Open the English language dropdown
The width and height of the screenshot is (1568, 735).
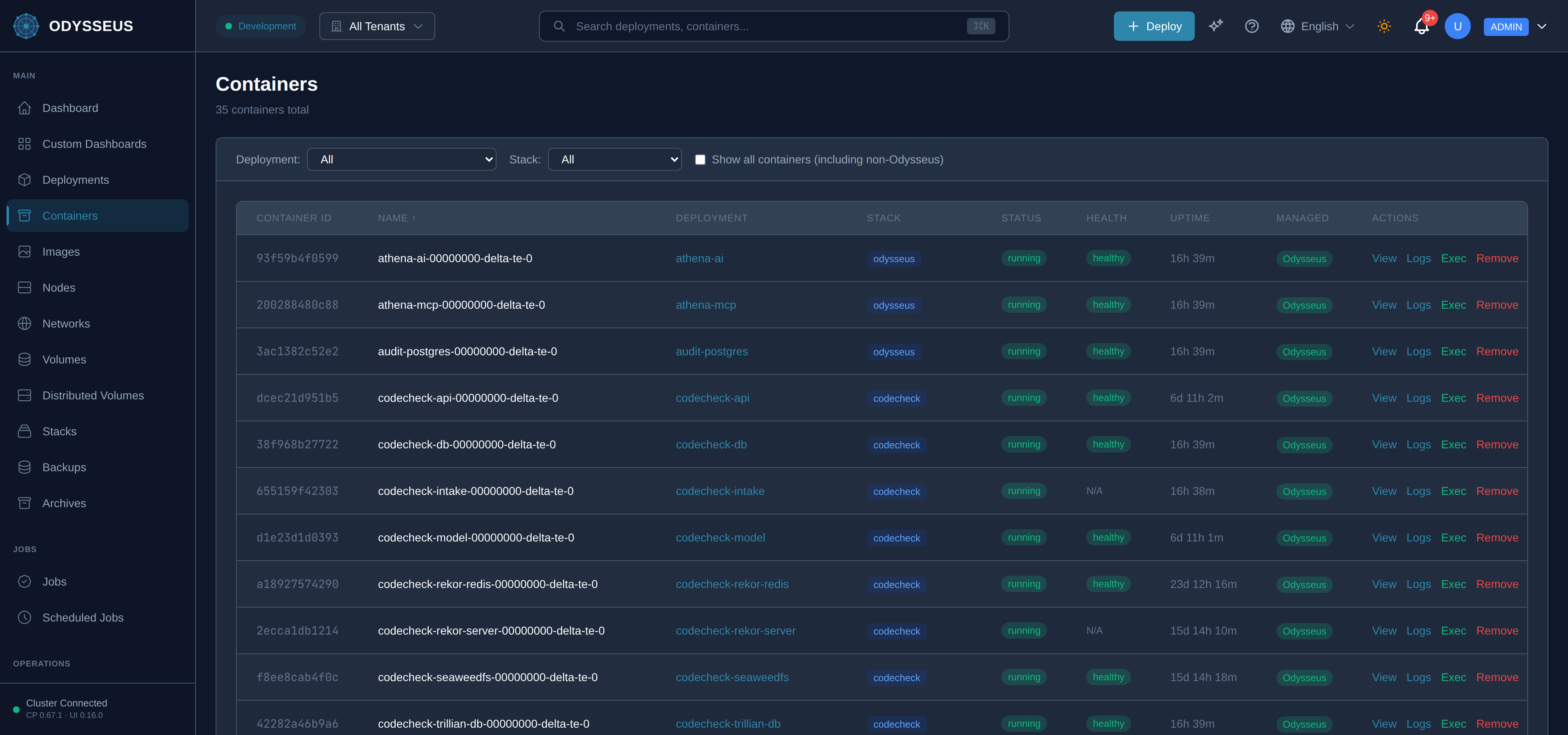coord(1318,26)
